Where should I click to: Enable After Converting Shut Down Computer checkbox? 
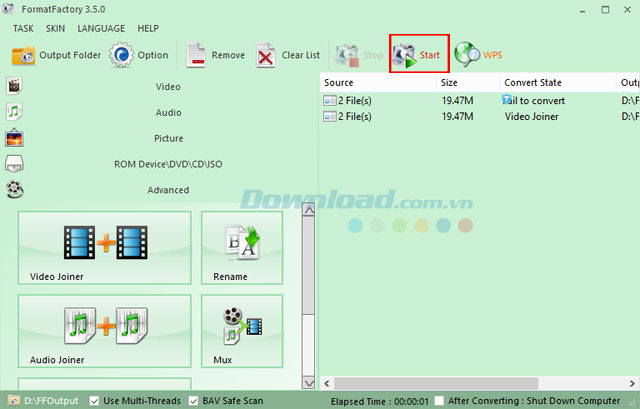tap(439, 401)
